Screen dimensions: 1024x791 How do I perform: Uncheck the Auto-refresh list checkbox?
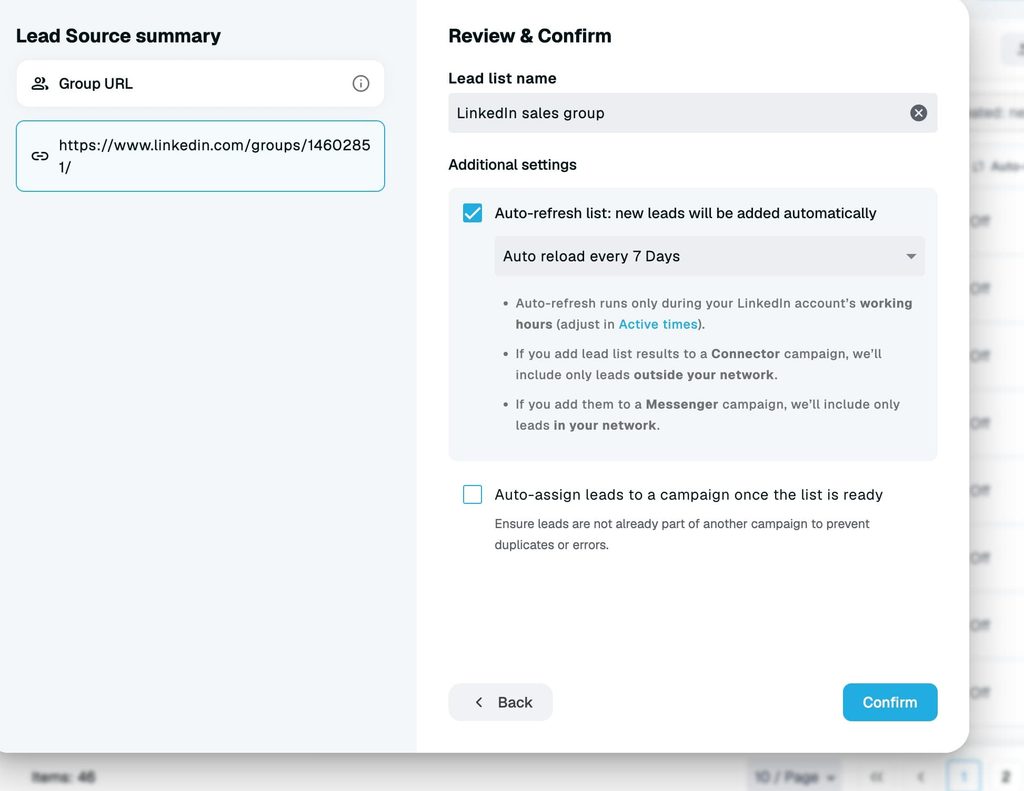(472, 213)
